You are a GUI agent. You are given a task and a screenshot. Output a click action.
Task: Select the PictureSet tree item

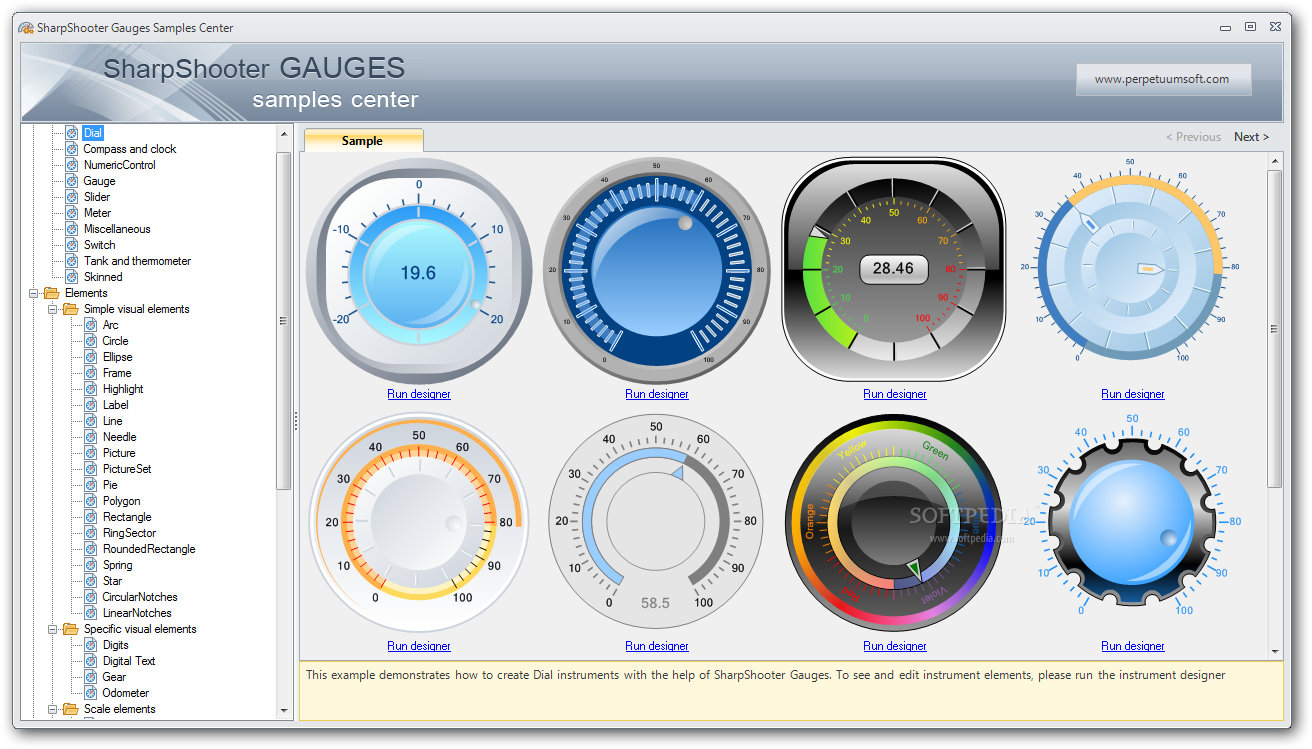[127, 469]
